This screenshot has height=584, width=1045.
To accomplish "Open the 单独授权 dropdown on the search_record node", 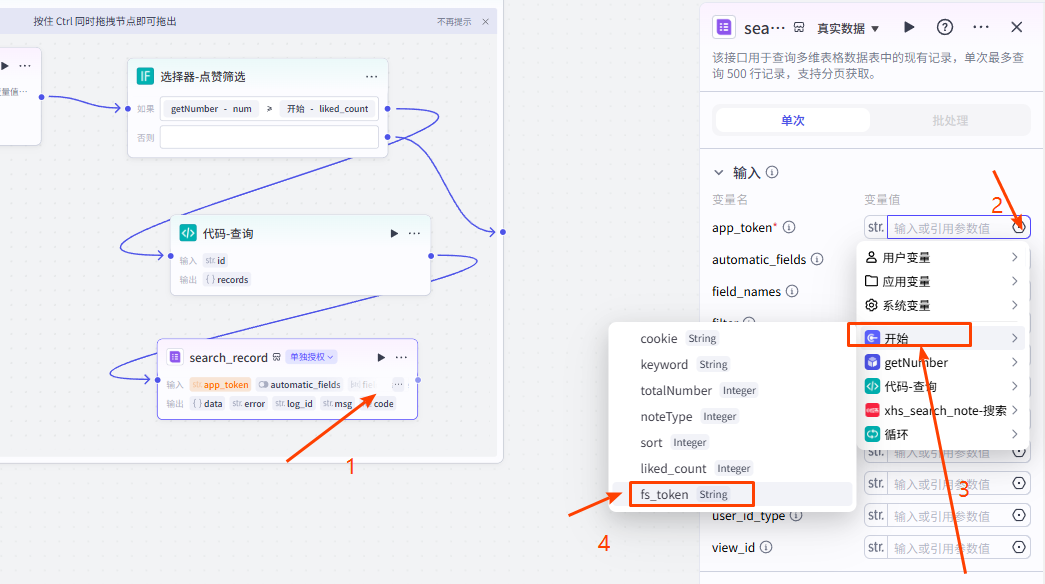I will tap(311, 357).
